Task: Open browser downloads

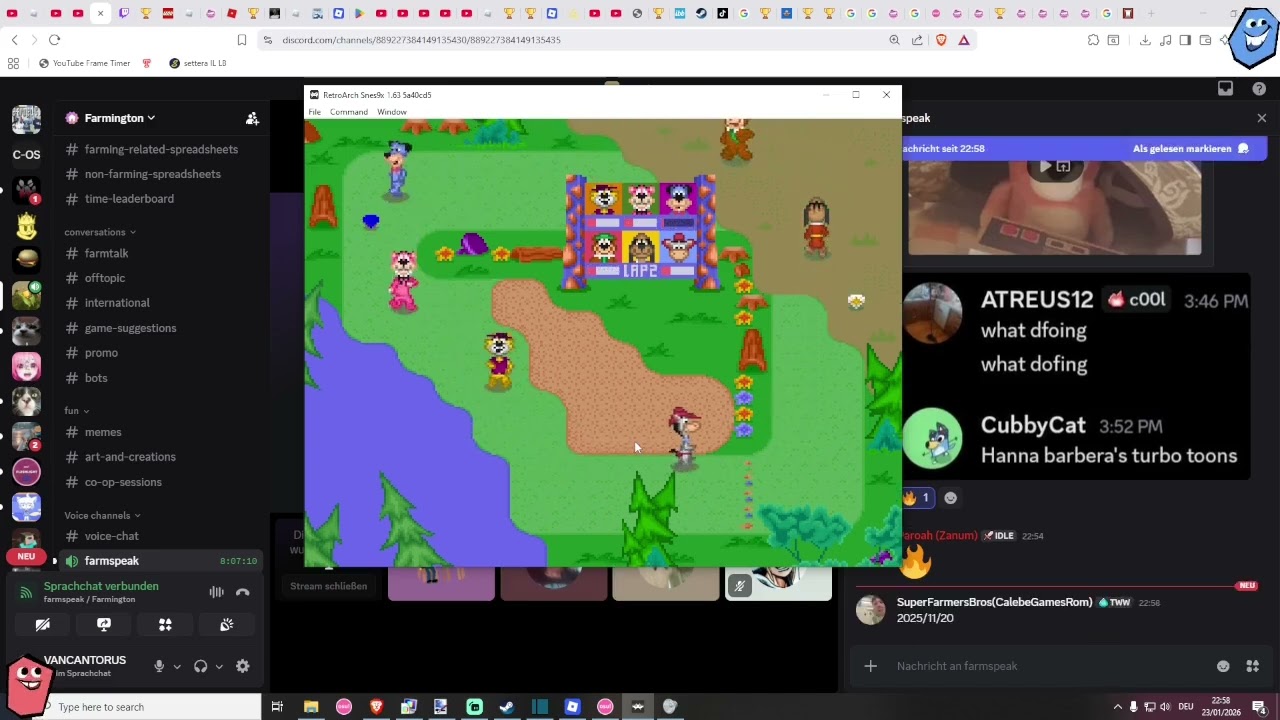Action: (1145, 40)
